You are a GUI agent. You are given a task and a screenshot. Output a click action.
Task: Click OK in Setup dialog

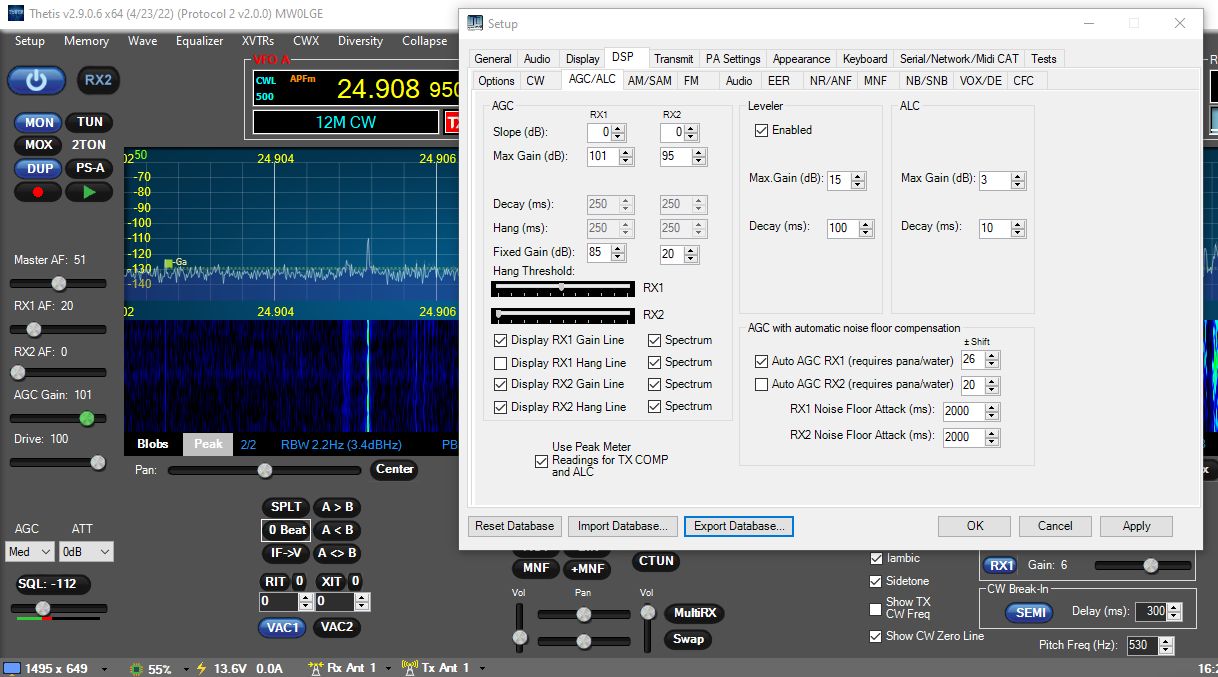point(975,526)
